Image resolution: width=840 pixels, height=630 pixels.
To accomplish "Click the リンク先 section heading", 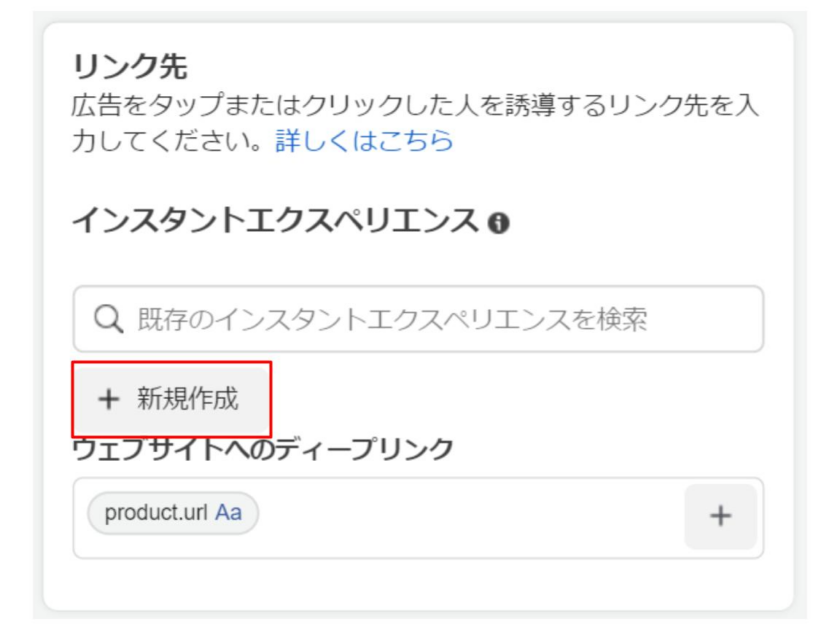I will [x=130, y=67].
